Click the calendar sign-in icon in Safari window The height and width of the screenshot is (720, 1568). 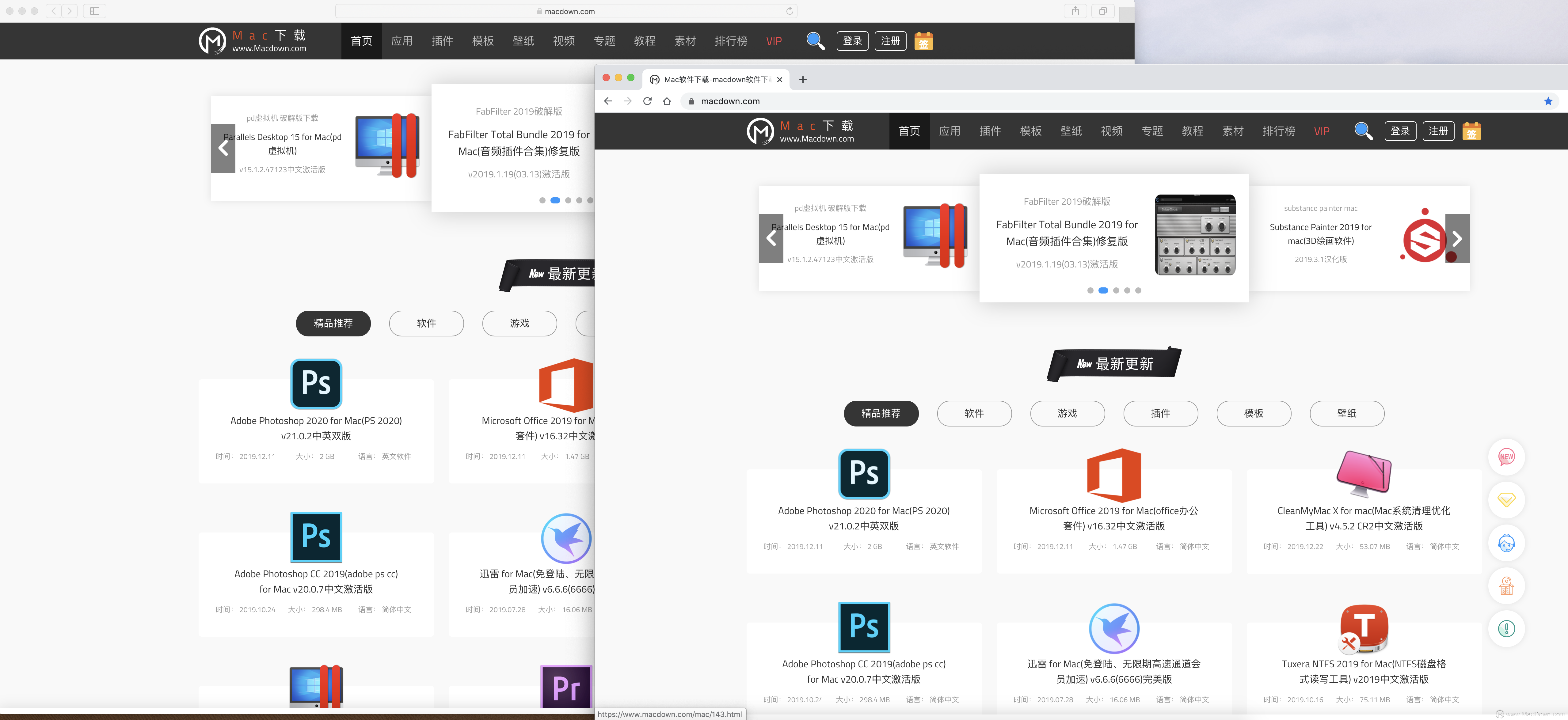click(923, 41)
